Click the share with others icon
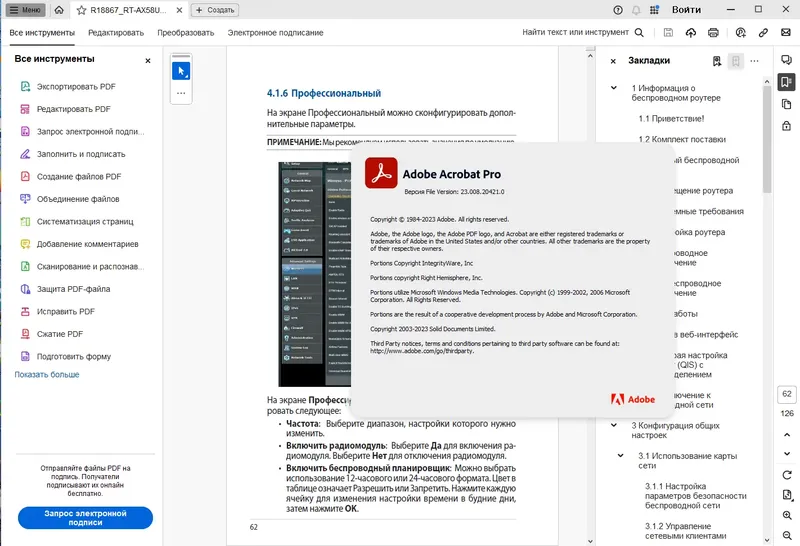 click(741, 33)
